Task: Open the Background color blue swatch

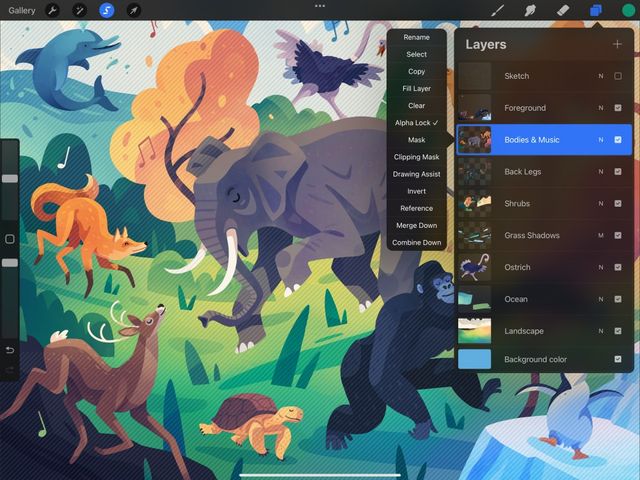Action: click(474, 359)
